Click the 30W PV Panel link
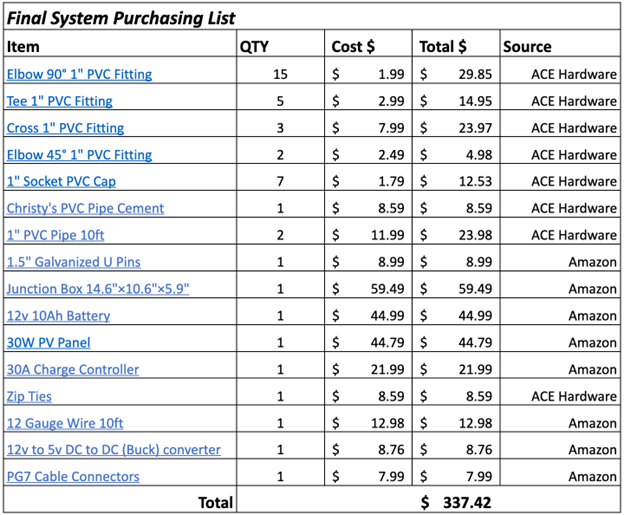Viewport: 624px width, 515px height. (x=49, y=343)
